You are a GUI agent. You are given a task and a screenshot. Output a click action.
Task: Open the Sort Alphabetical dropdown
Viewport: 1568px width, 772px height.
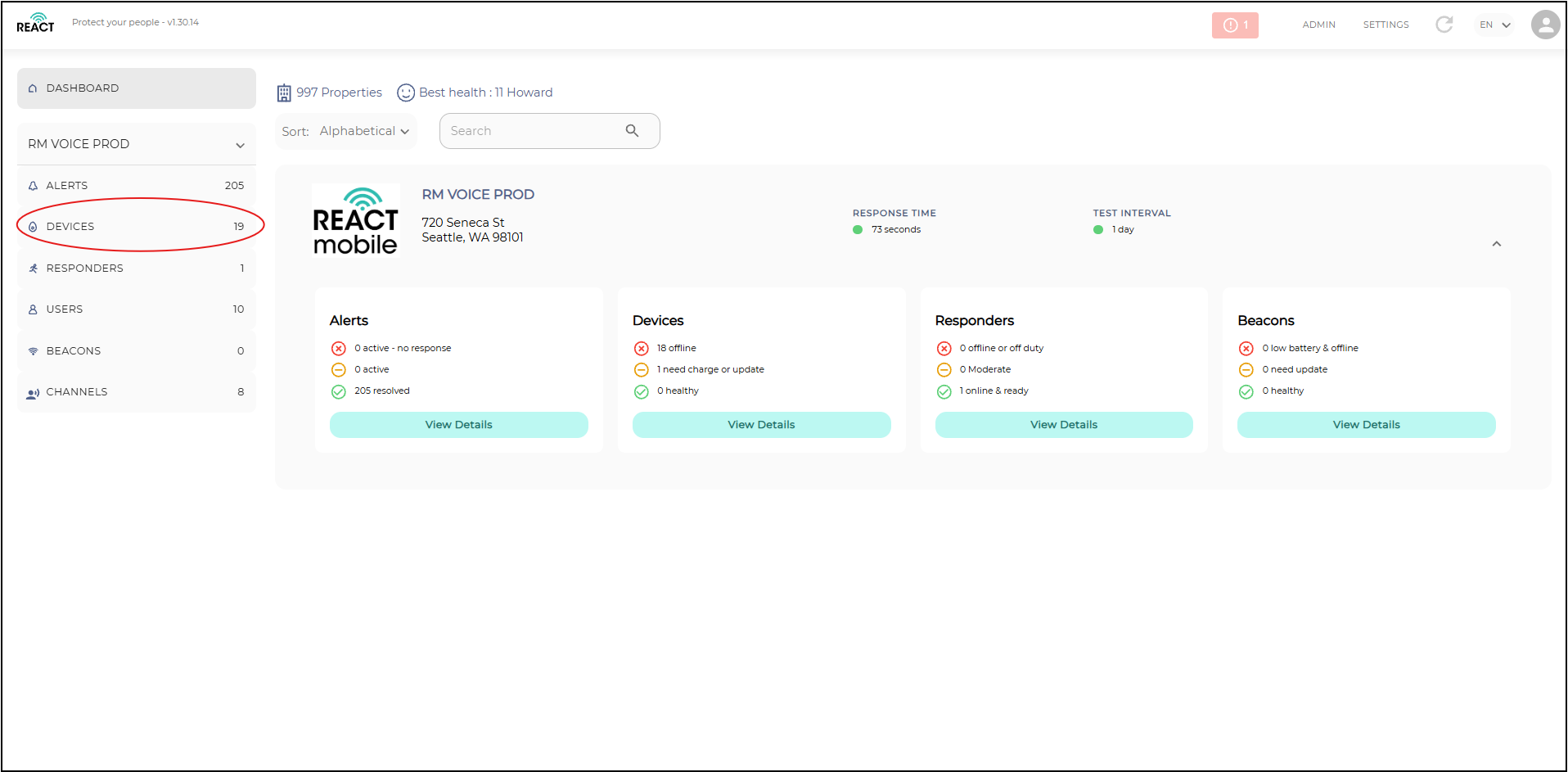[x=346, y=131]
